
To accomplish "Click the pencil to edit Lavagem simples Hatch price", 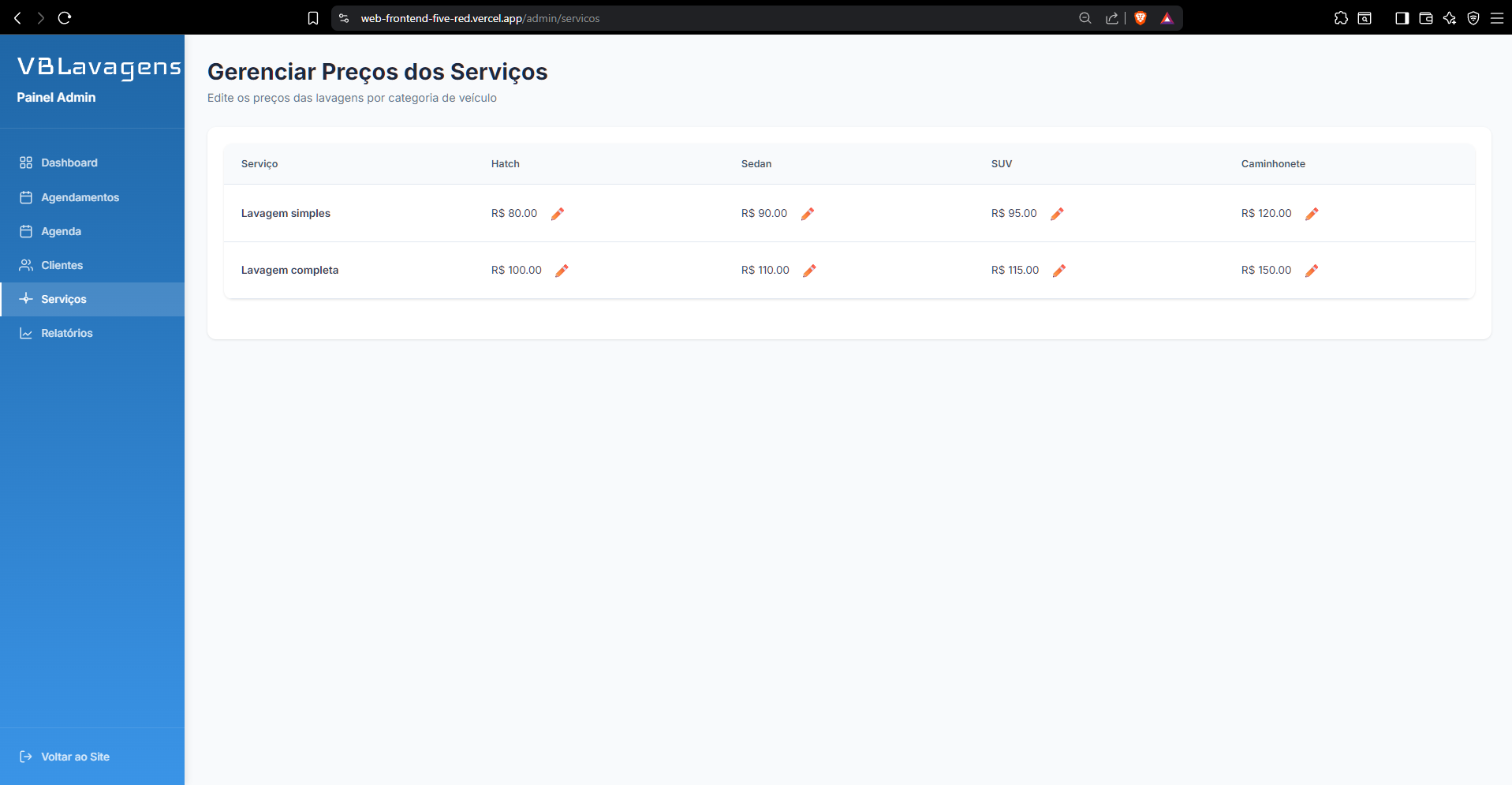I will pos(557,213).
